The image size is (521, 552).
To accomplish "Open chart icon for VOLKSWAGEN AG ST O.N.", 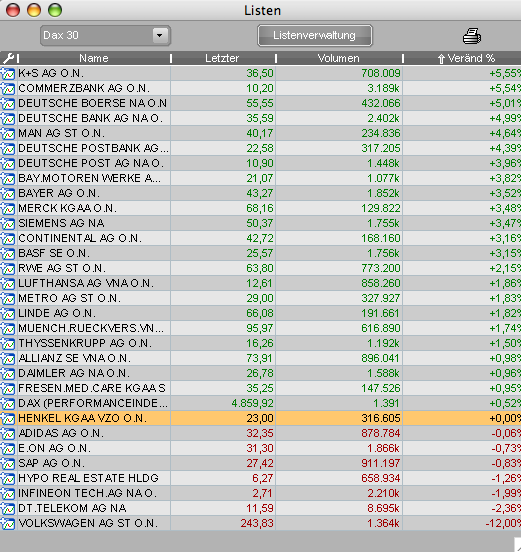I will pos(8,523).
